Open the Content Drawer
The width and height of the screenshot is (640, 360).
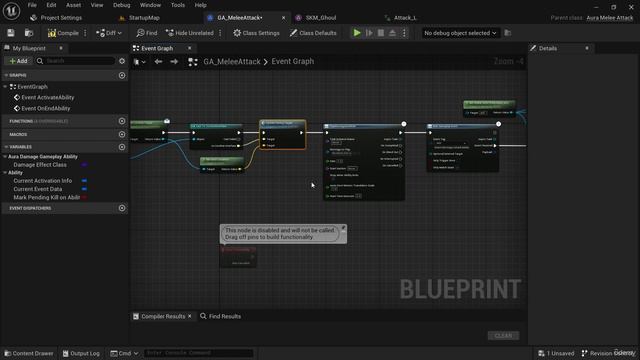pos(29,353)
